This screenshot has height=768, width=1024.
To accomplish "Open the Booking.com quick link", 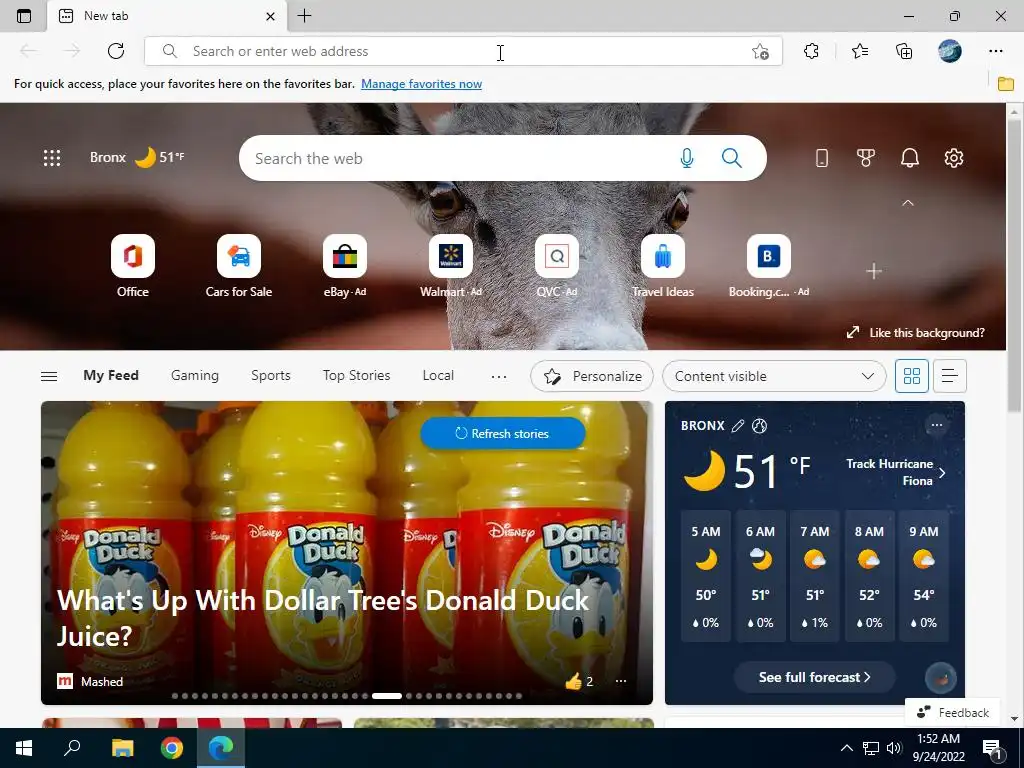I will coord(769,266).
